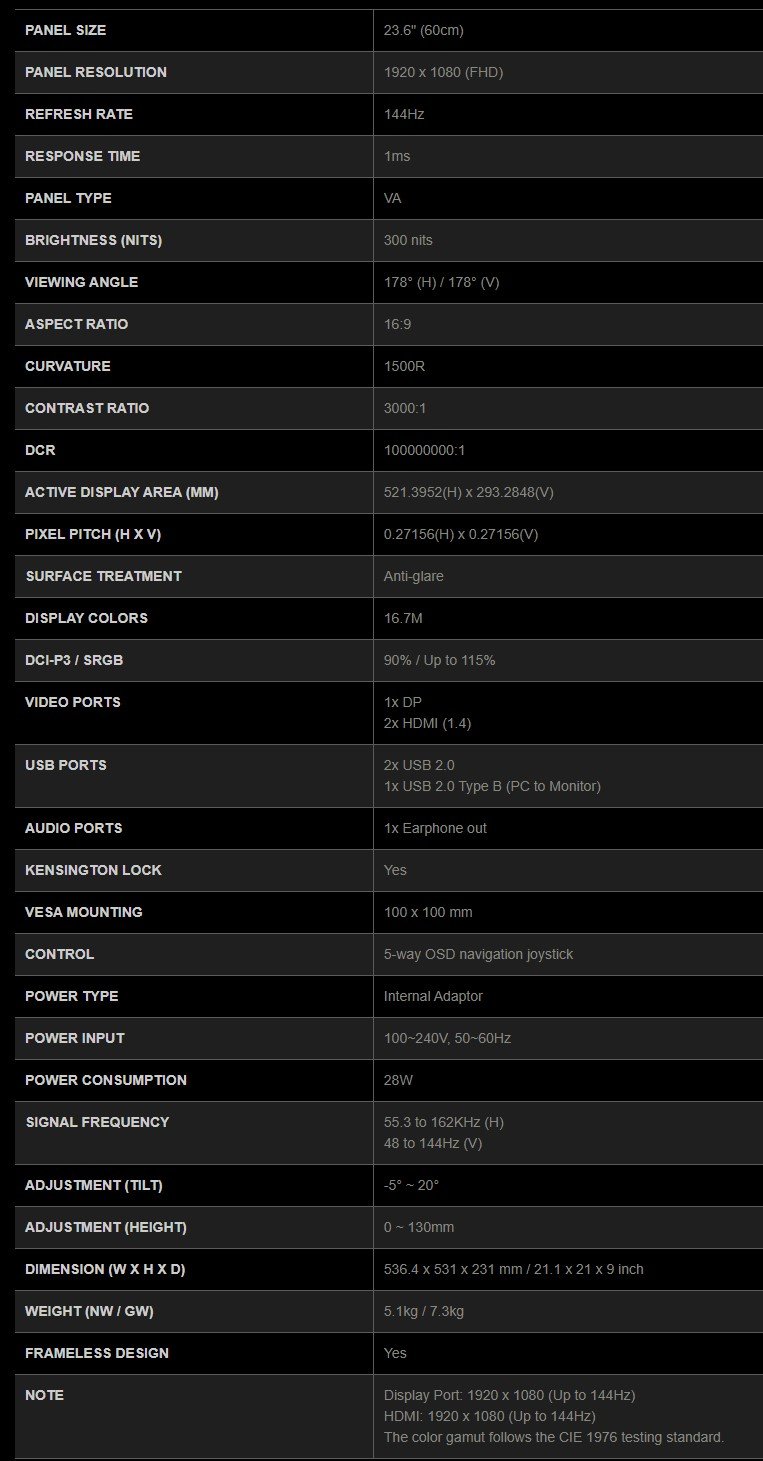Select the 2x HDMI (1.4) text
Image resolution: width=763 pixels, height=1461 pixels.
click(x=430, y=723)
